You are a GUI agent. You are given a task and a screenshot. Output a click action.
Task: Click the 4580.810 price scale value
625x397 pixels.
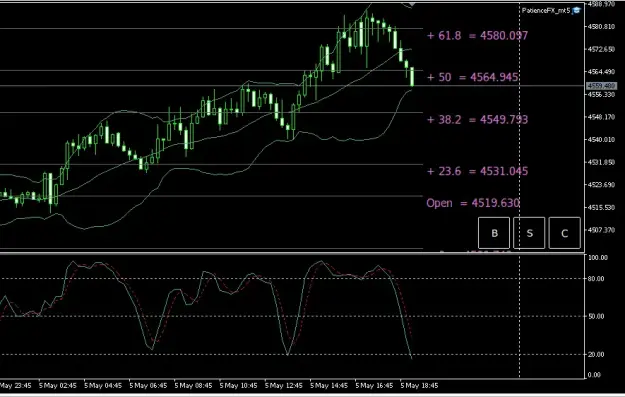pos(601,27)
